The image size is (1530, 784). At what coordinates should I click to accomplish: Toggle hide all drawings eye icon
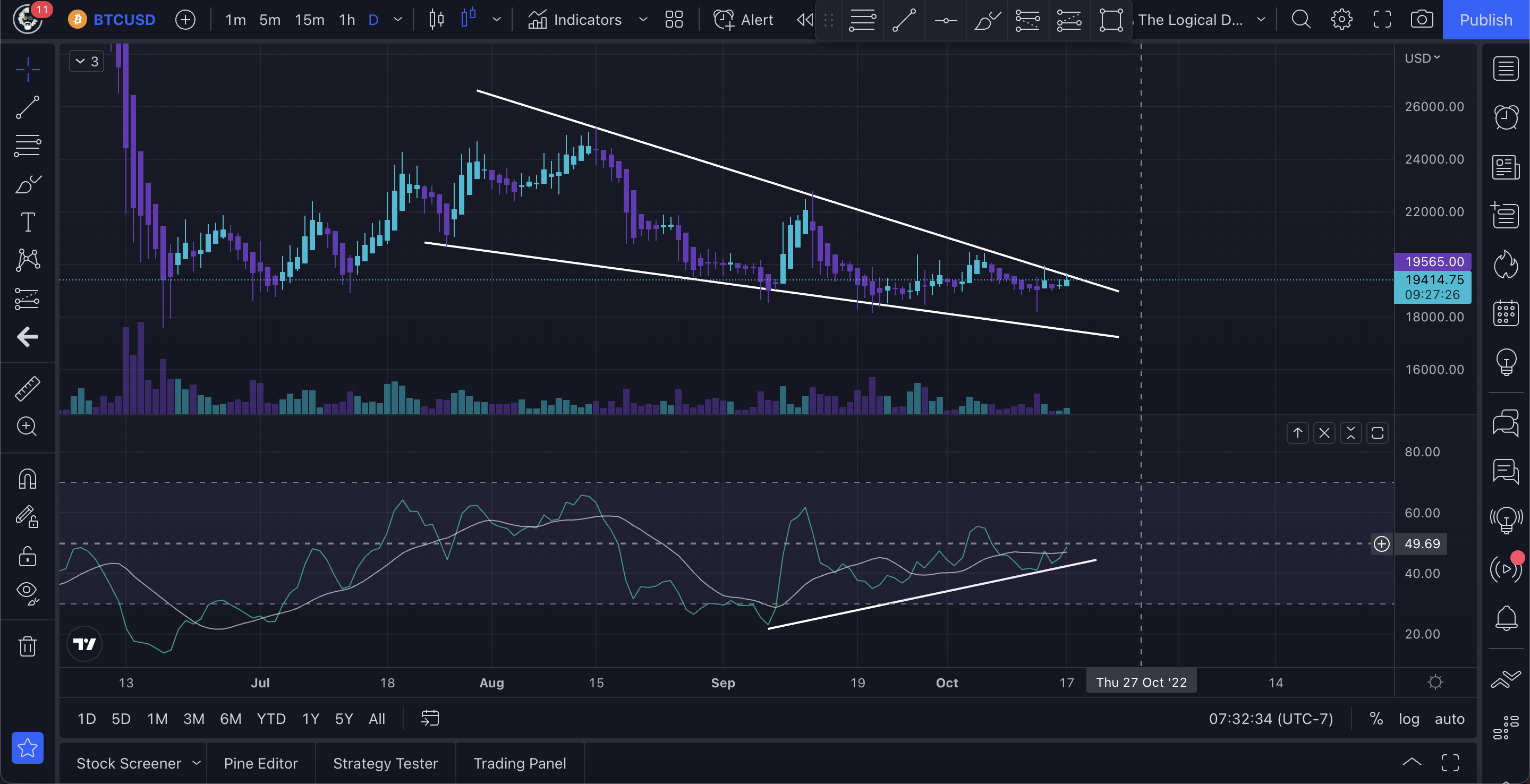coord(27,593)
